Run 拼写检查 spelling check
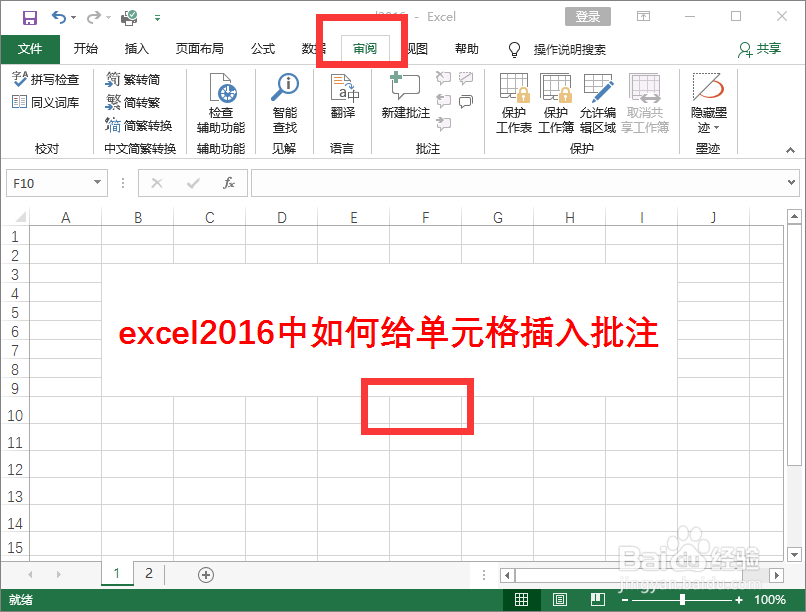Viewport: 806px width, 612px height. coord(45,79)
